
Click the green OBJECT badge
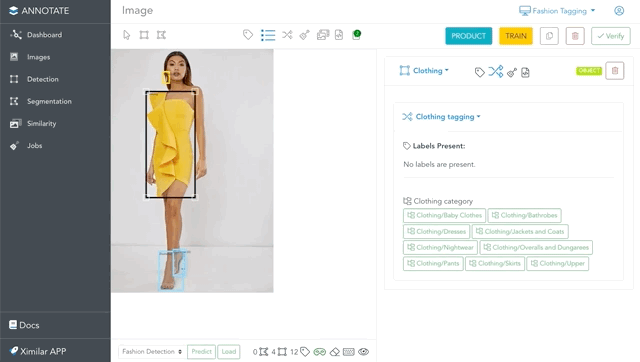(x=589, y=71)
